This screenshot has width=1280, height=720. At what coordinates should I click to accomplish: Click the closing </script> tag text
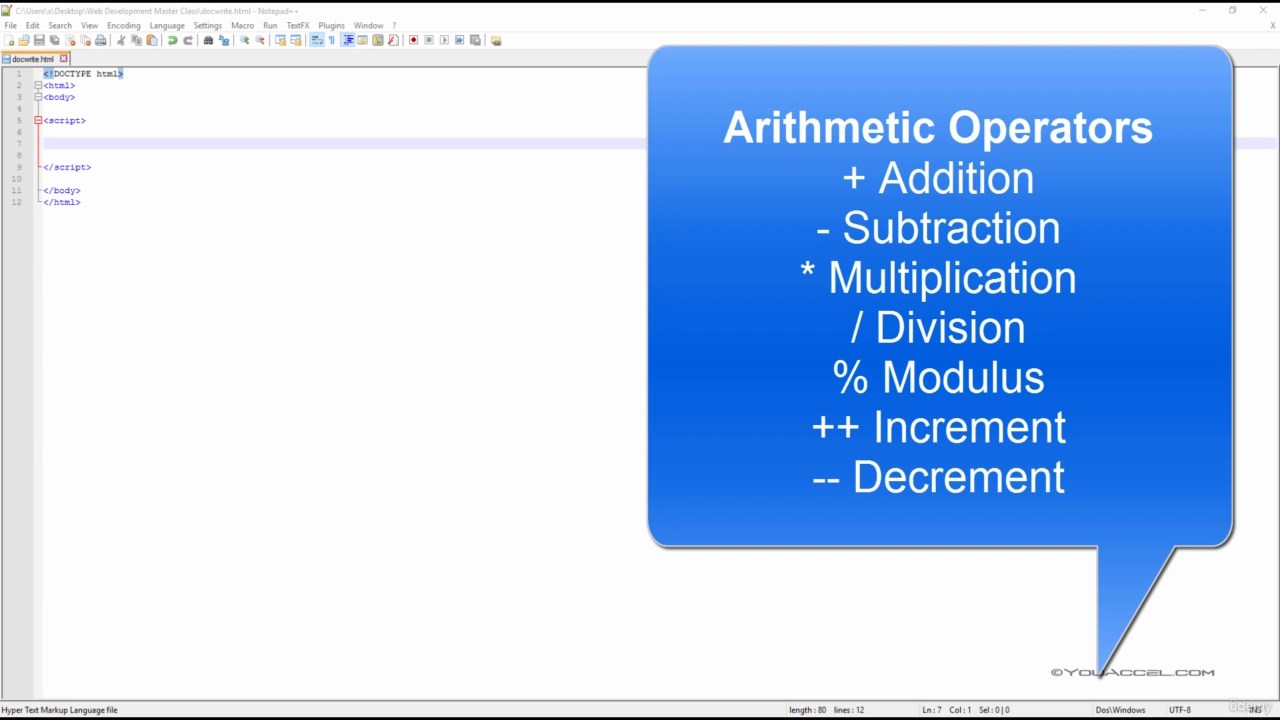67,167
